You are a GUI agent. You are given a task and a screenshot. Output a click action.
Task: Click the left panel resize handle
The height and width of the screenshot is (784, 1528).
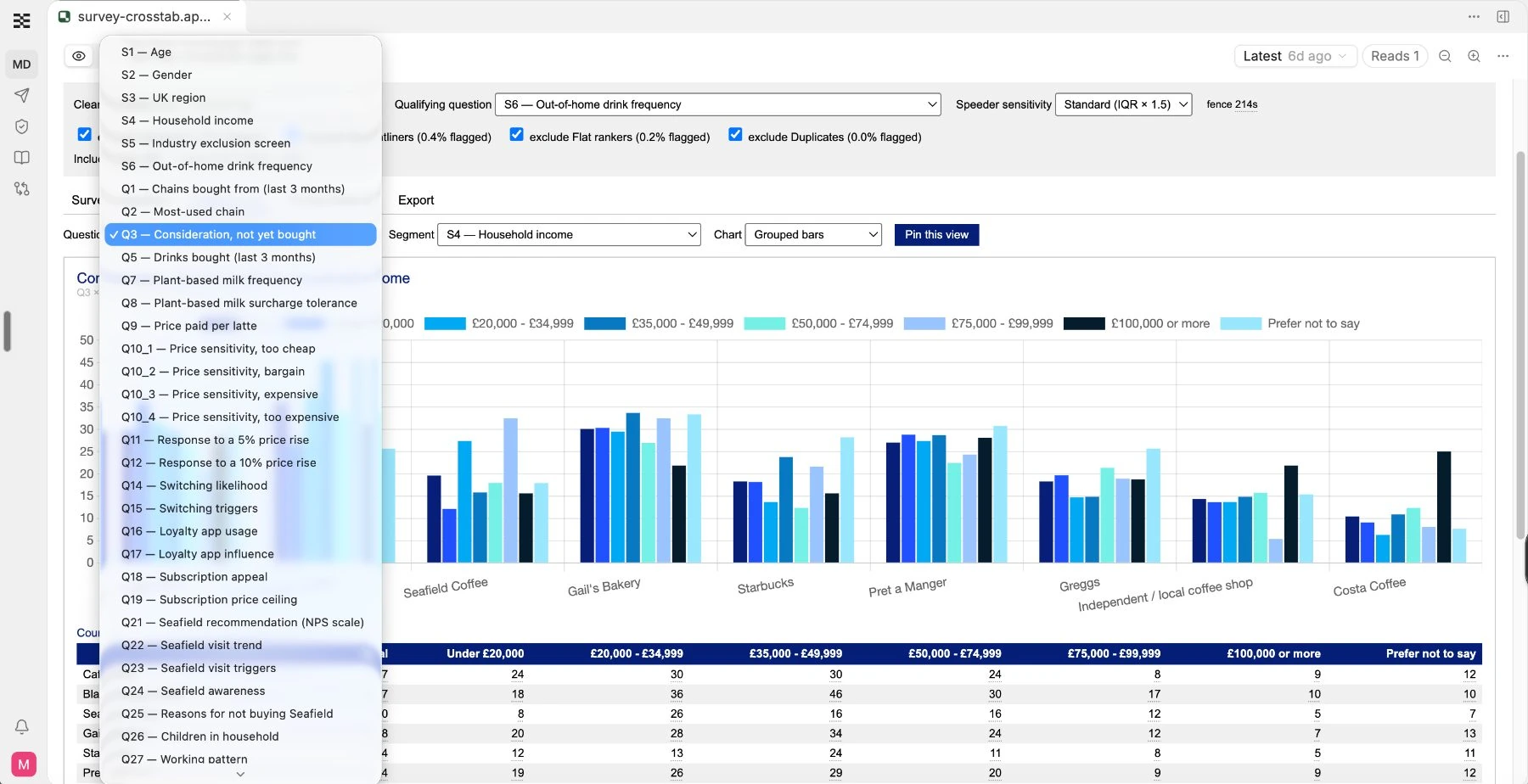[7, 331]
